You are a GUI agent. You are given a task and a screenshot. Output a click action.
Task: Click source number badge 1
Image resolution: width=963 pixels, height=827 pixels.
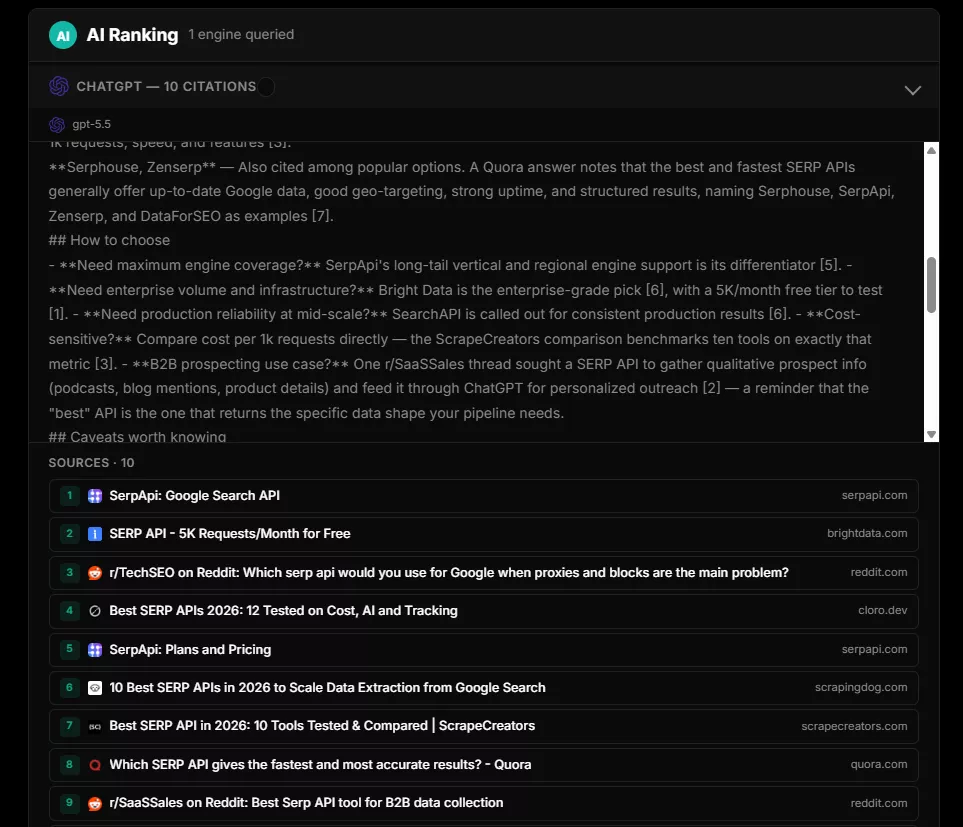click(x=69, y=495)
